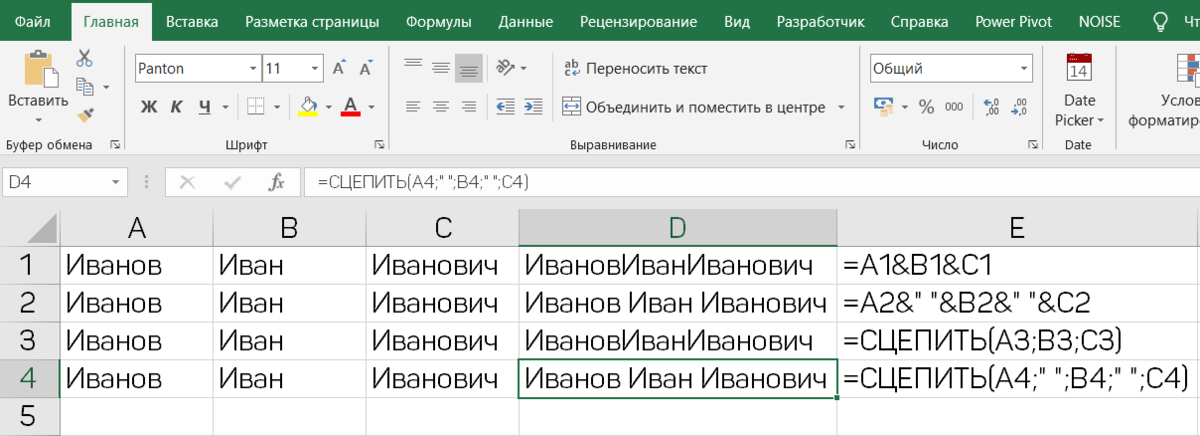1200x436 pixels.
Task: Open the fill color dropdown arrow
Action: [x=329, y=106]
